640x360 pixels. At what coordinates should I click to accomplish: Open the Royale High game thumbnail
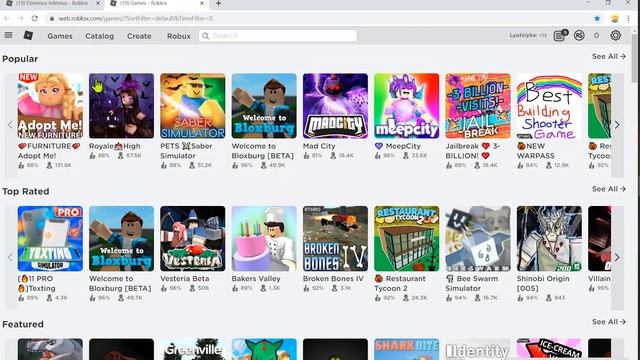point(121,106)
